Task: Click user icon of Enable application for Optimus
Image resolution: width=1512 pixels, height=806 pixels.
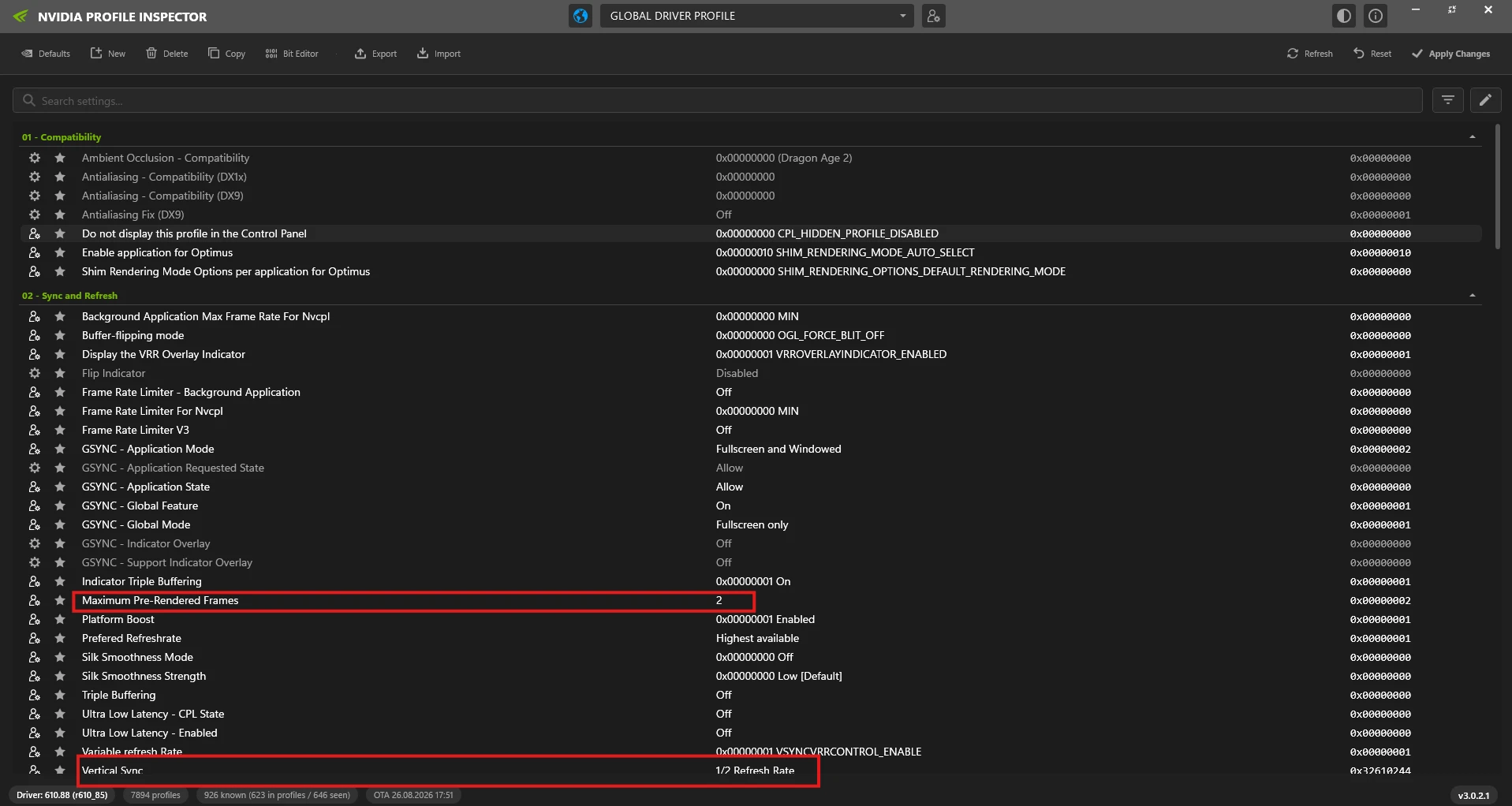Action: [35, 252]
